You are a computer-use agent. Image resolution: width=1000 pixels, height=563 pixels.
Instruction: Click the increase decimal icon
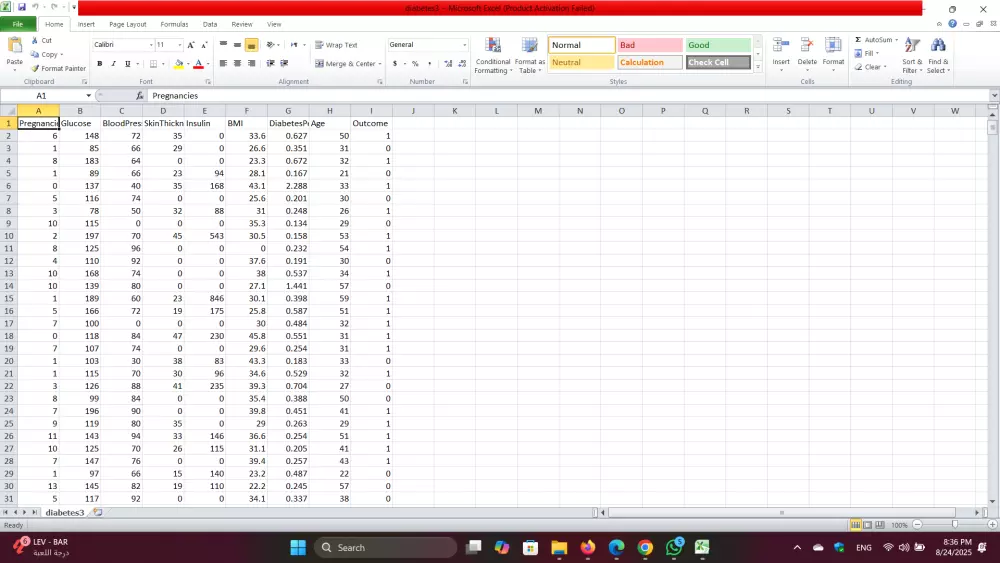click(448, 64)
